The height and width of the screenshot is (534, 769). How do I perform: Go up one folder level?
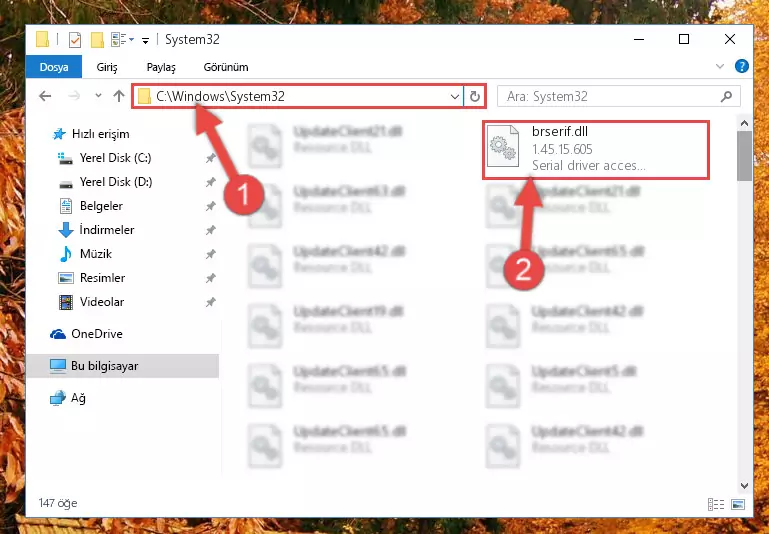[119, 96]
